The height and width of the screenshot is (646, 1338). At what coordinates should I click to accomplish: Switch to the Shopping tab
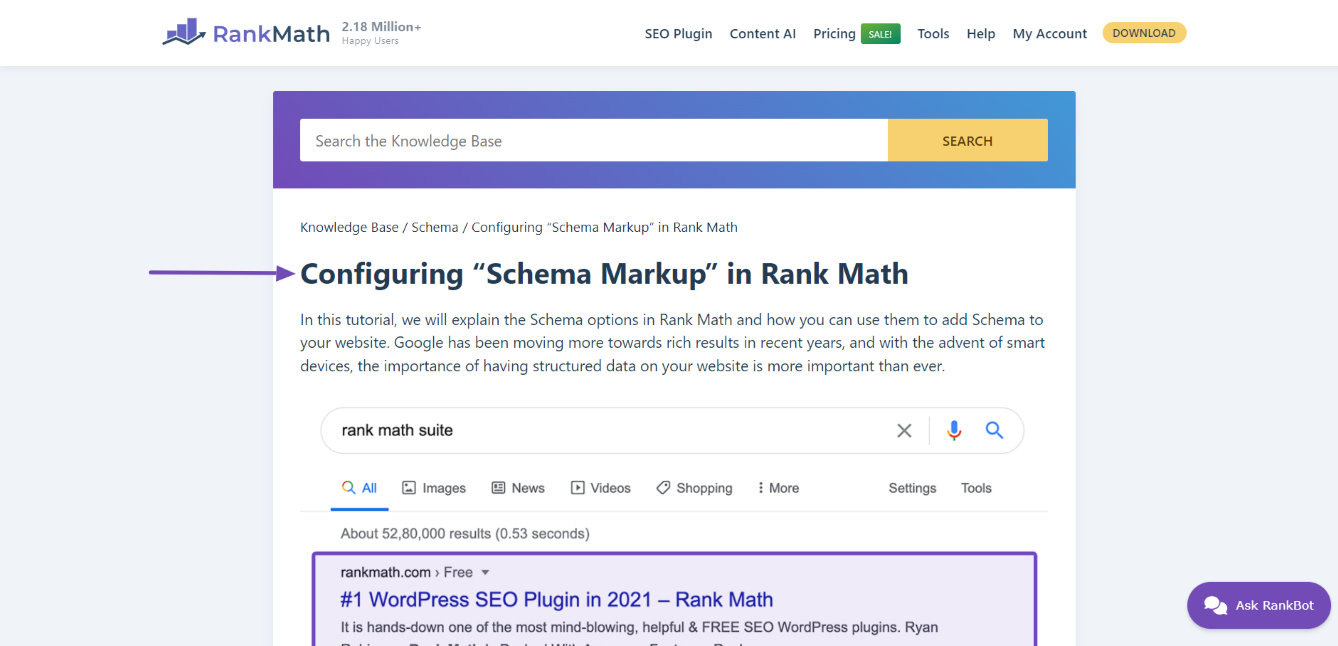[x=694, y=488]
